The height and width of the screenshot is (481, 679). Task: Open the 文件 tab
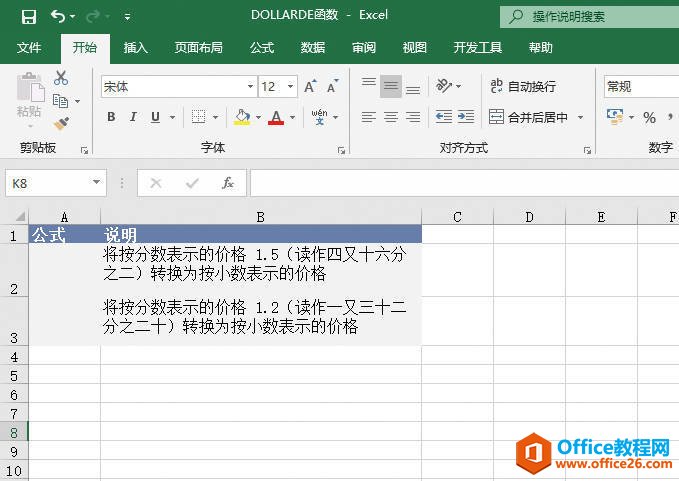click(x=29, y=48)
